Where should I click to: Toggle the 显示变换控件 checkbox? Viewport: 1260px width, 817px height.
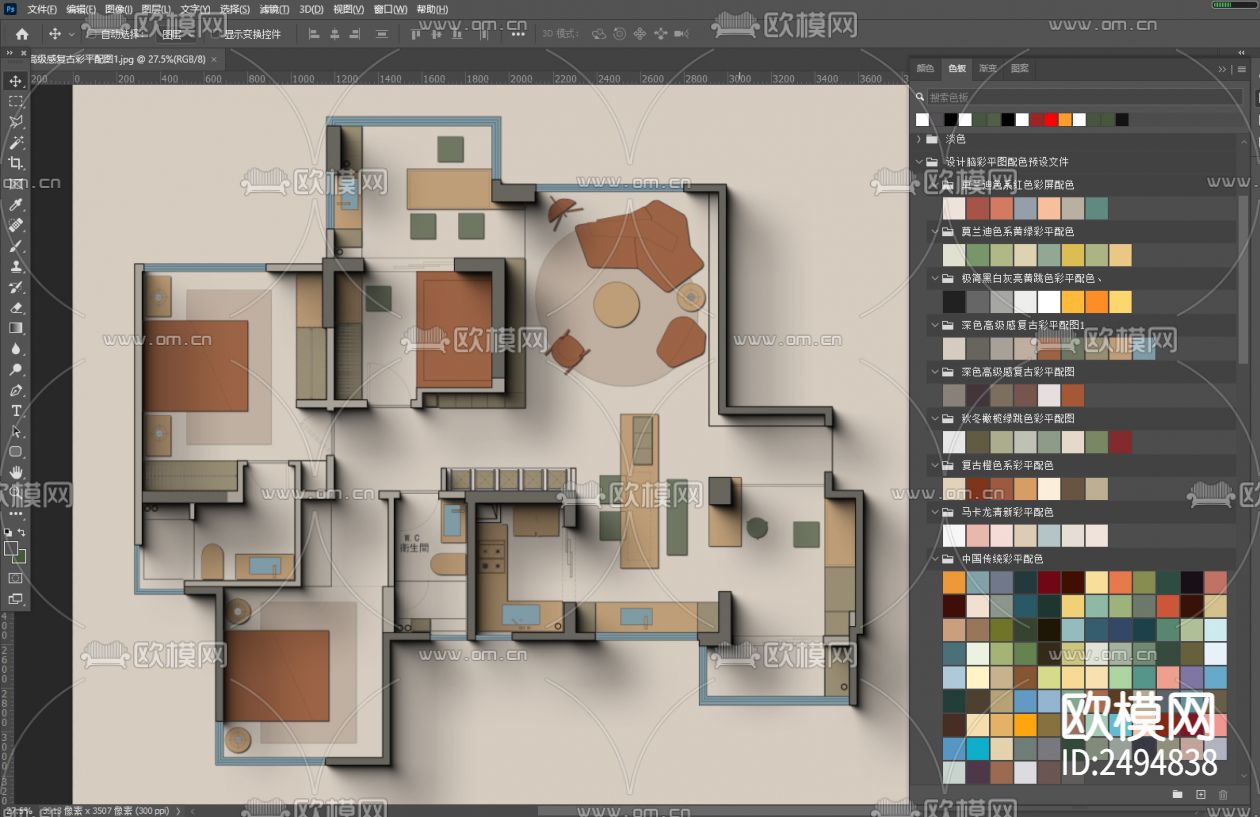(x=216, y=34)
